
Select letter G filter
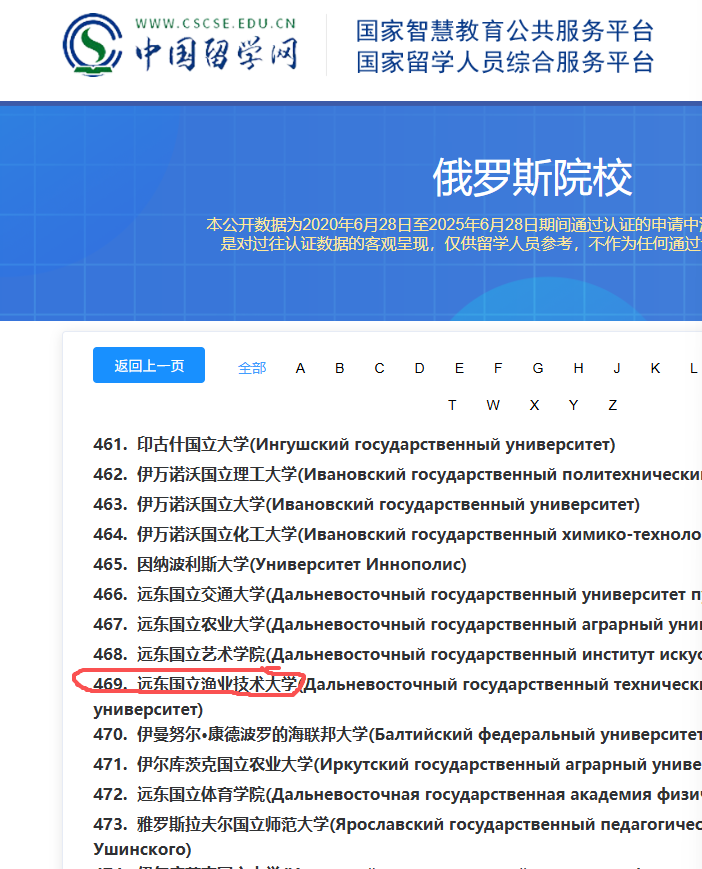tap(538, 368)
